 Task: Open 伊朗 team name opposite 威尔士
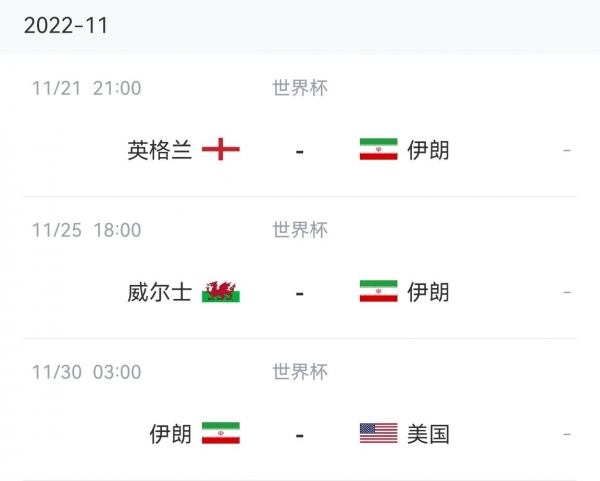(428, 292)
